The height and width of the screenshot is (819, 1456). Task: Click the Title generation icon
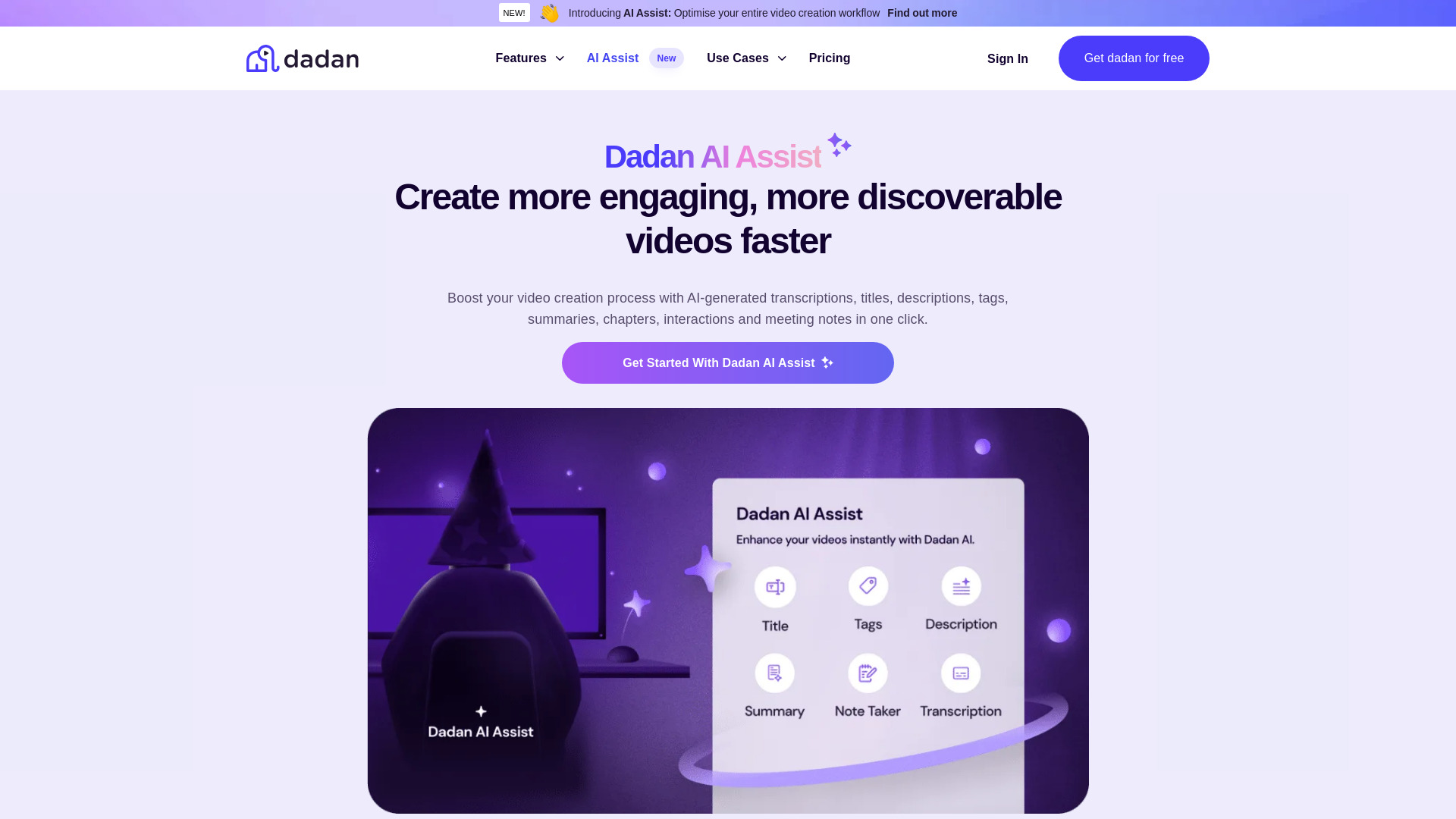click(x=775, y=586)
